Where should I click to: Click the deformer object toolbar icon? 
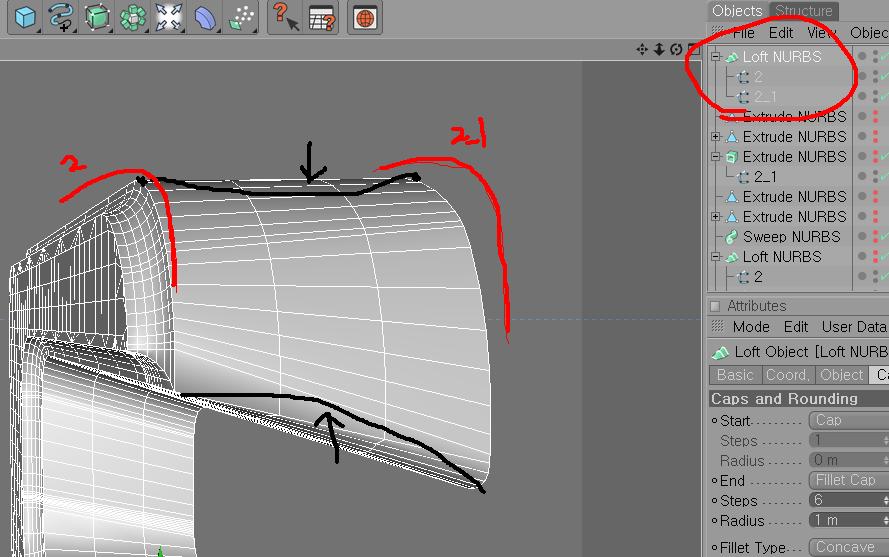pos(205,18)
